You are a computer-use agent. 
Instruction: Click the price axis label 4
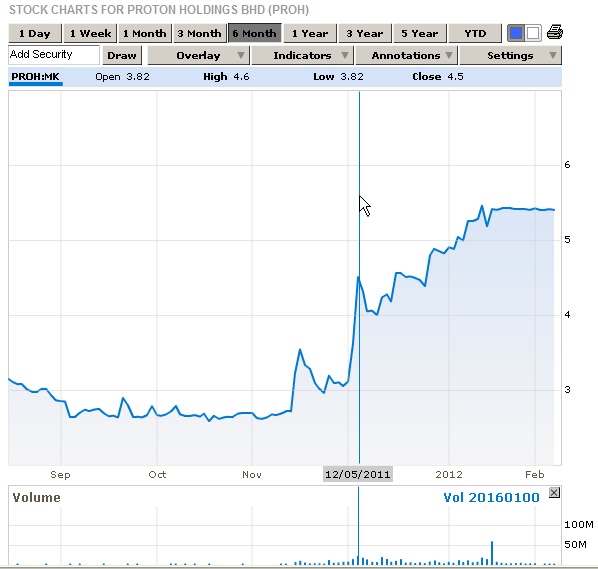tap(567, 315)
